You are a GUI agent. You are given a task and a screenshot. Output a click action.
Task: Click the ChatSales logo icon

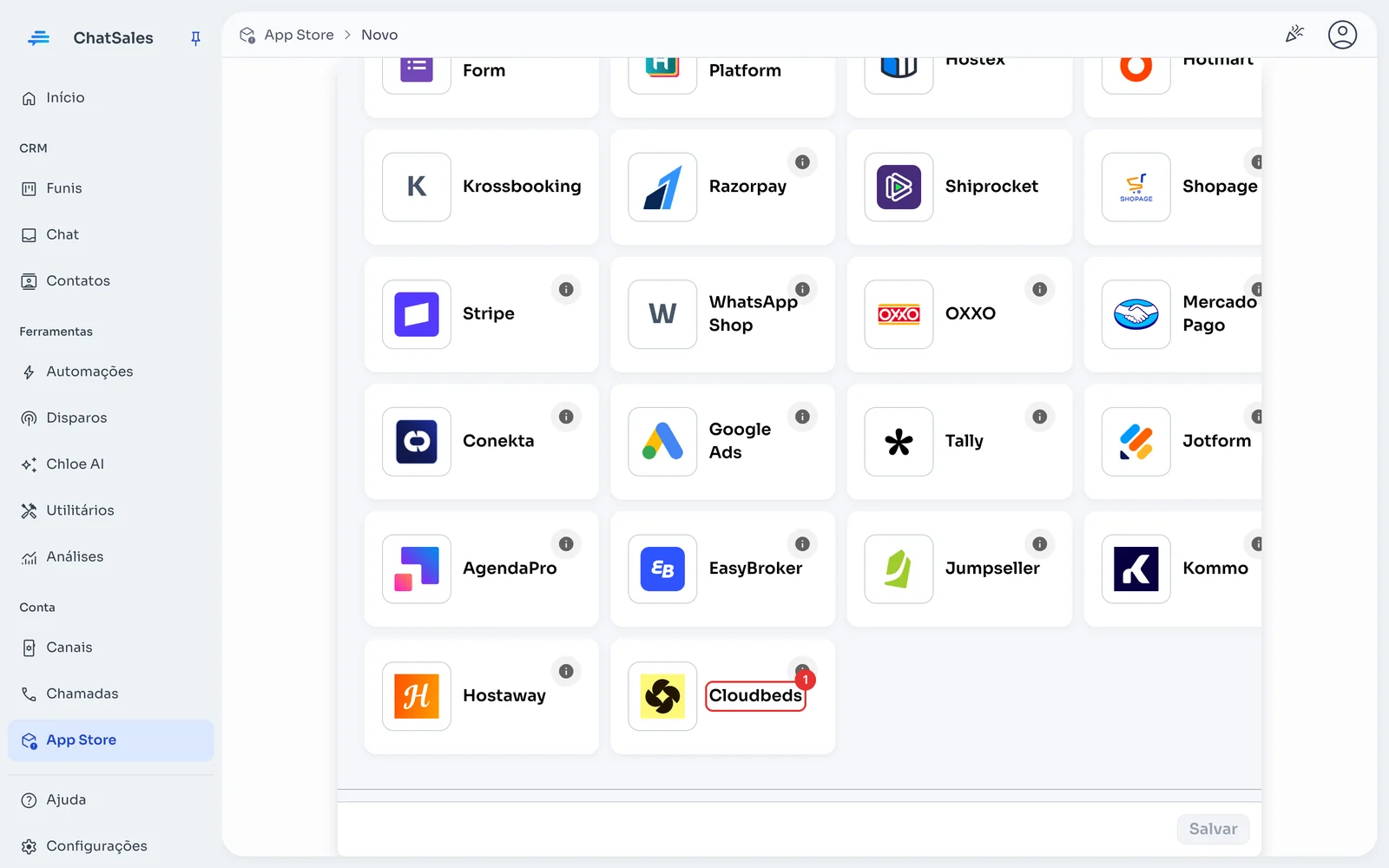click(x=38, y=38)
